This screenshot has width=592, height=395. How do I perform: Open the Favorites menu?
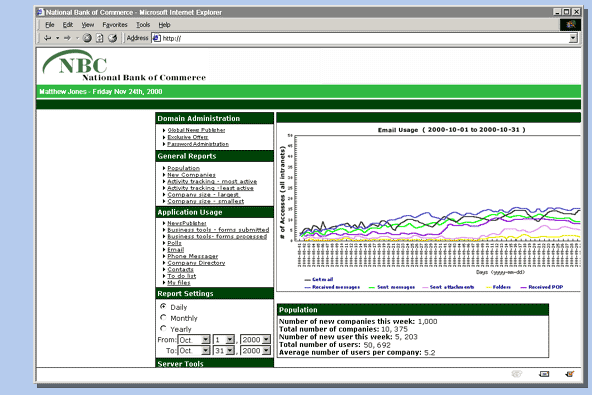[x=115, y=25]
